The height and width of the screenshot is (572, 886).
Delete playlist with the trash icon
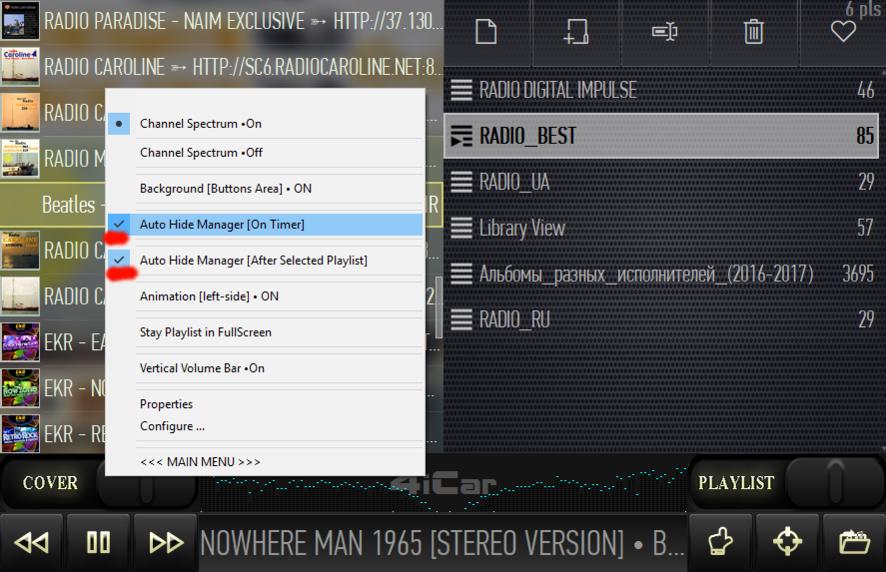[x=754, y=32]
